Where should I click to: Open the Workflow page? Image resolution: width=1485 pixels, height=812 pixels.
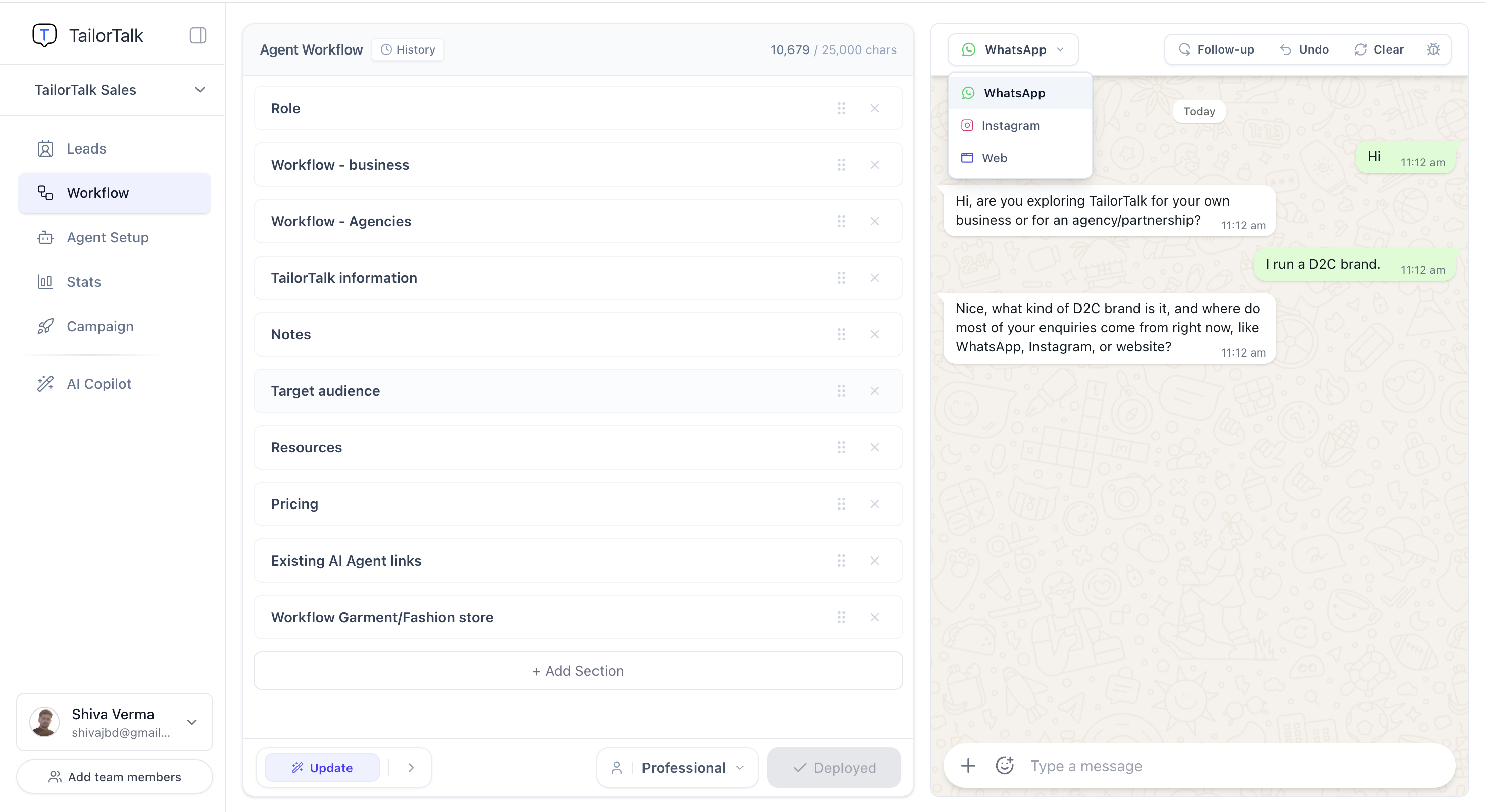115,193
